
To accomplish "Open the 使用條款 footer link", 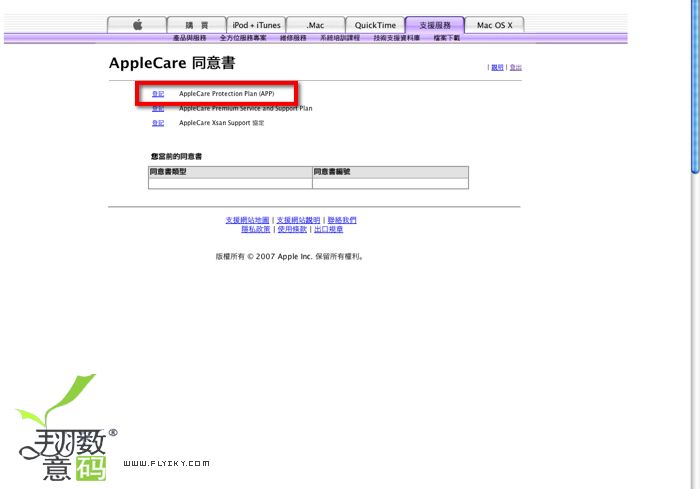I will (x=292, y=229).
